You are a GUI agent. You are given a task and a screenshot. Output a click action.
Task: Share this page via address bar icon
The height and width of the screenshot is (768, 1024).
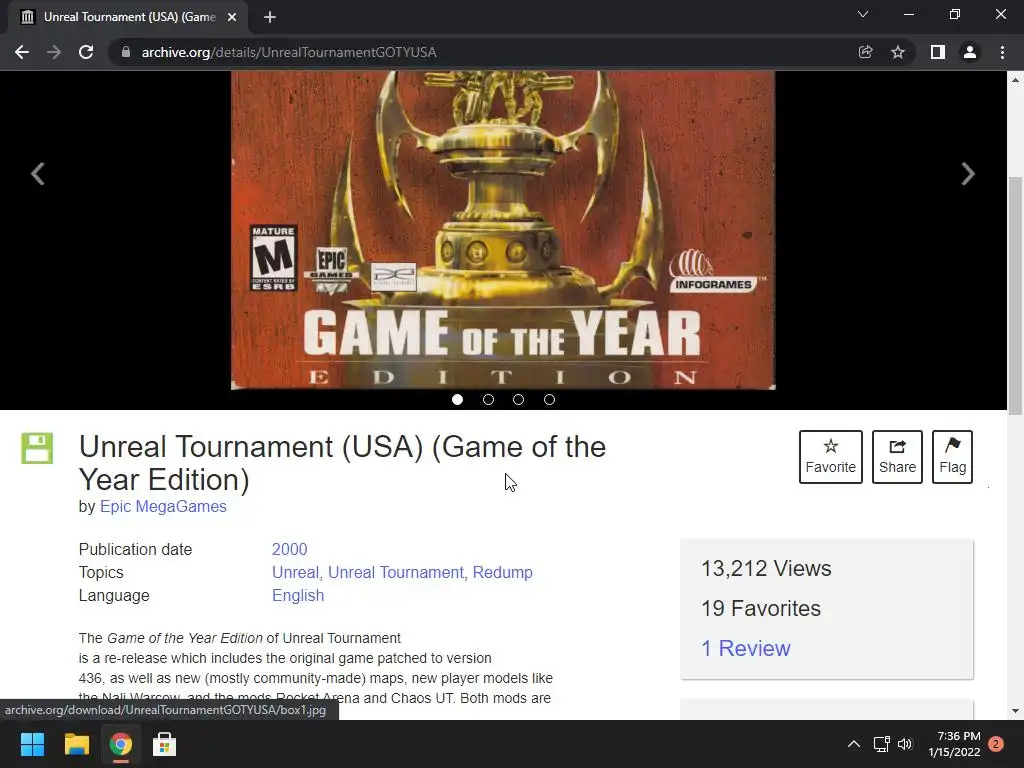tap(865, 52)
